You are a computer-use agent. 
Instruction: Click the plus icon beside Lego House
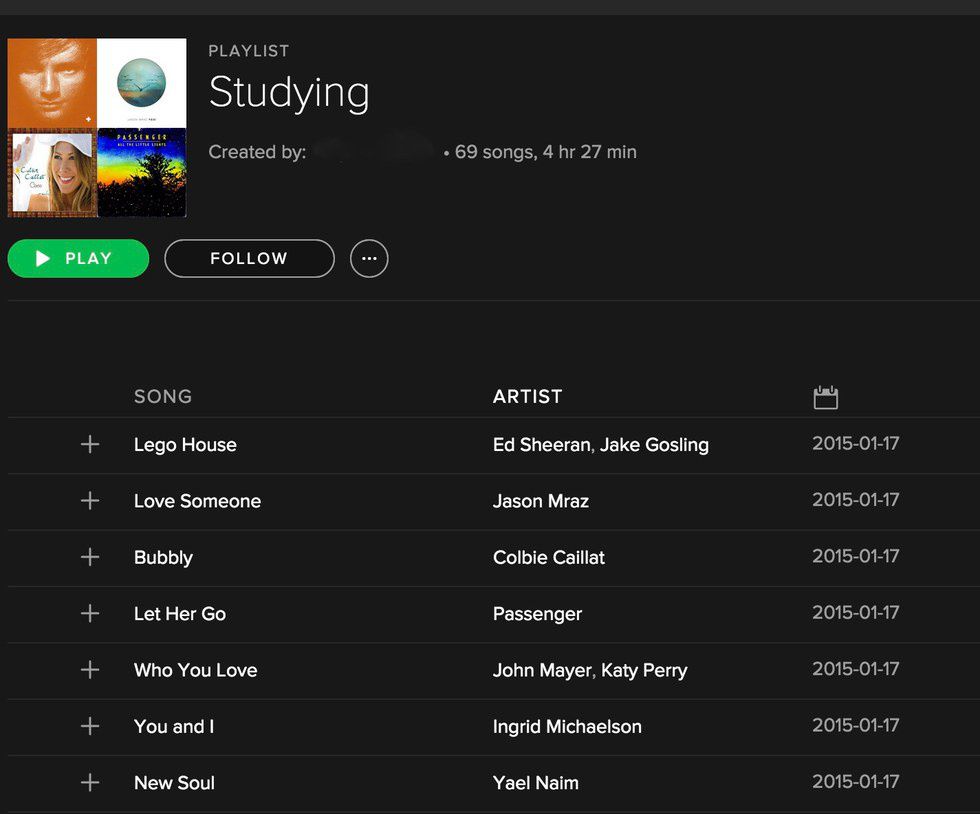(90, 444)
